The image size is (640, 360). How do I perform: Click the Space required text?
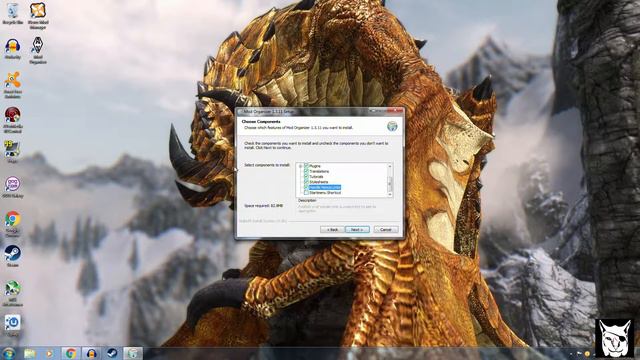click(263, 206)
